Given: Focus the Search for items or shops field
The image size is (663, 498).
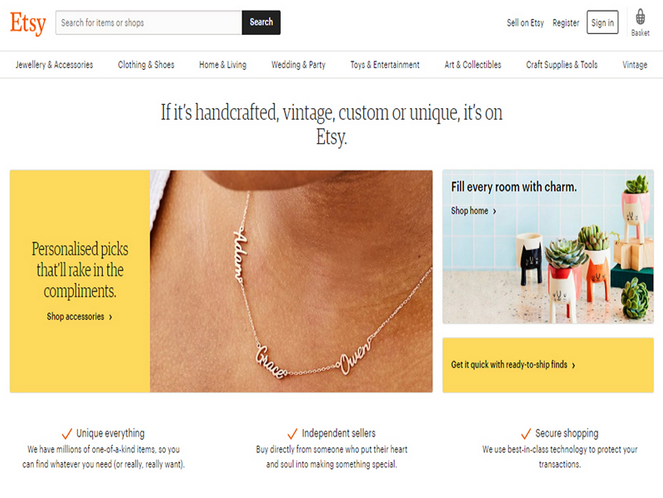Looking at the screenshot, I should 148,22.
